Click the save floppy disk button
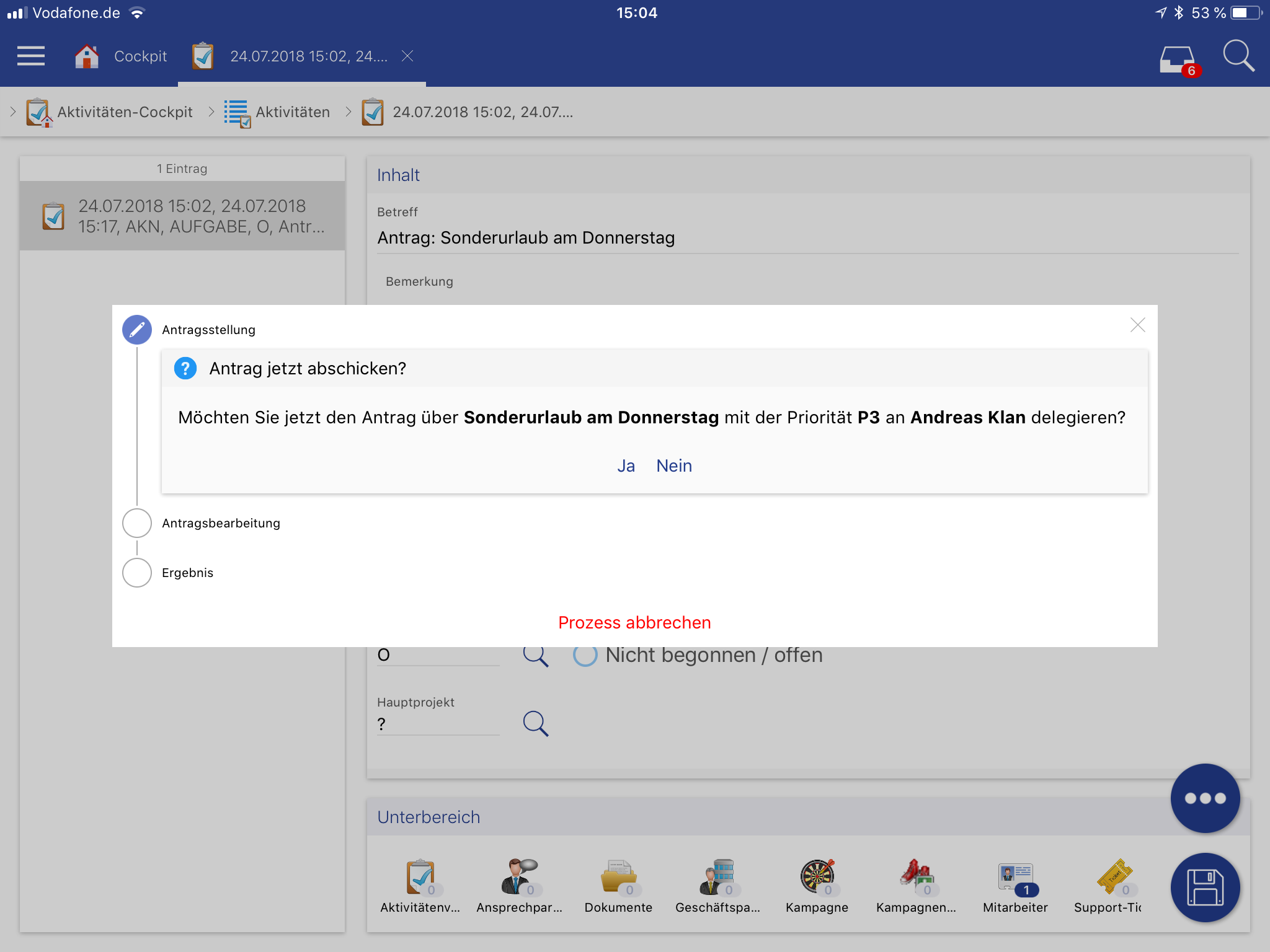The height and width of the screenshot is (952, 1270). [x=1205, y=888]
